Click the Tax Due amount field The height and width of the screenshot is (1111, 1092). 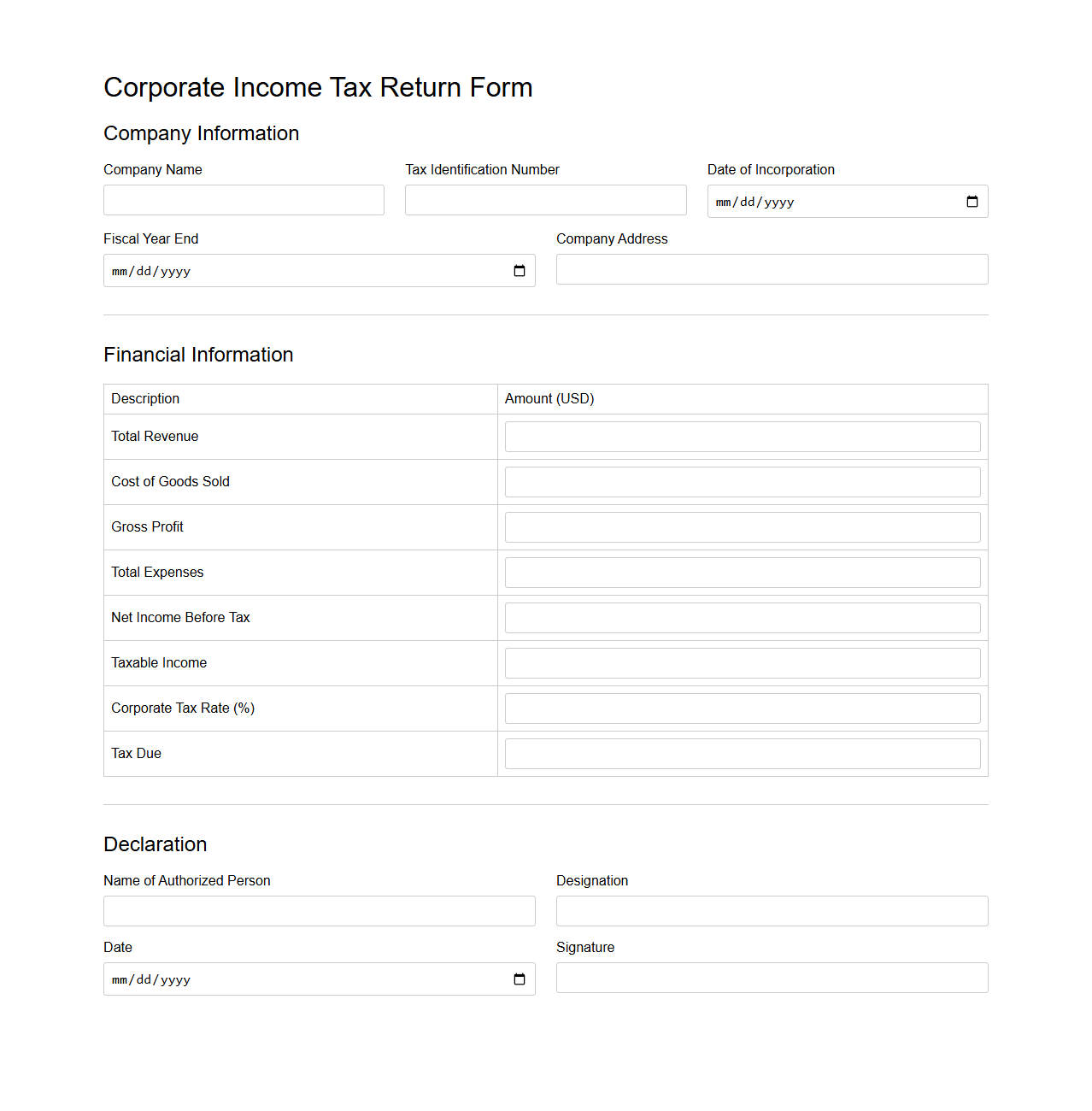click(x=742, y=753)
